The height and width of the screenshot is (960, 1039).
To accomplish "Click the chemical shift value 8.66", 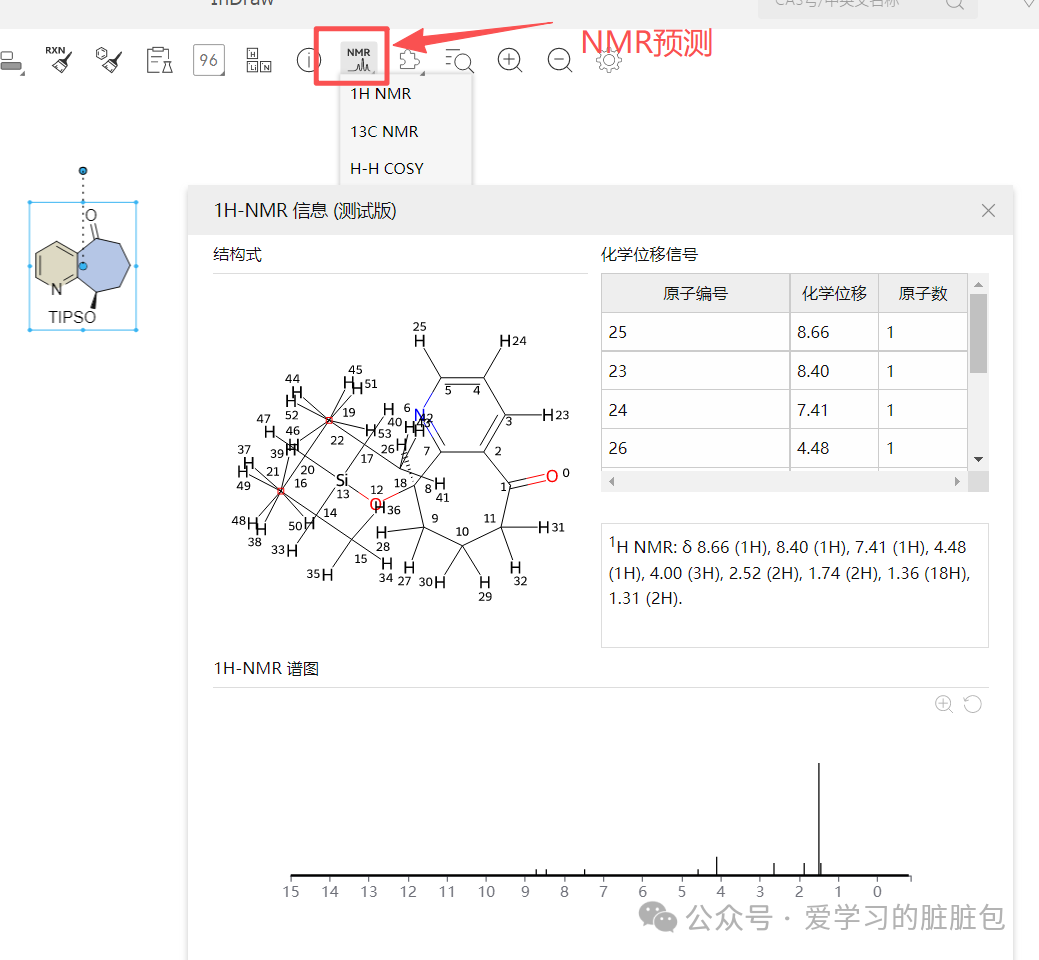I will pyautogui.click(x=813, y=332).
